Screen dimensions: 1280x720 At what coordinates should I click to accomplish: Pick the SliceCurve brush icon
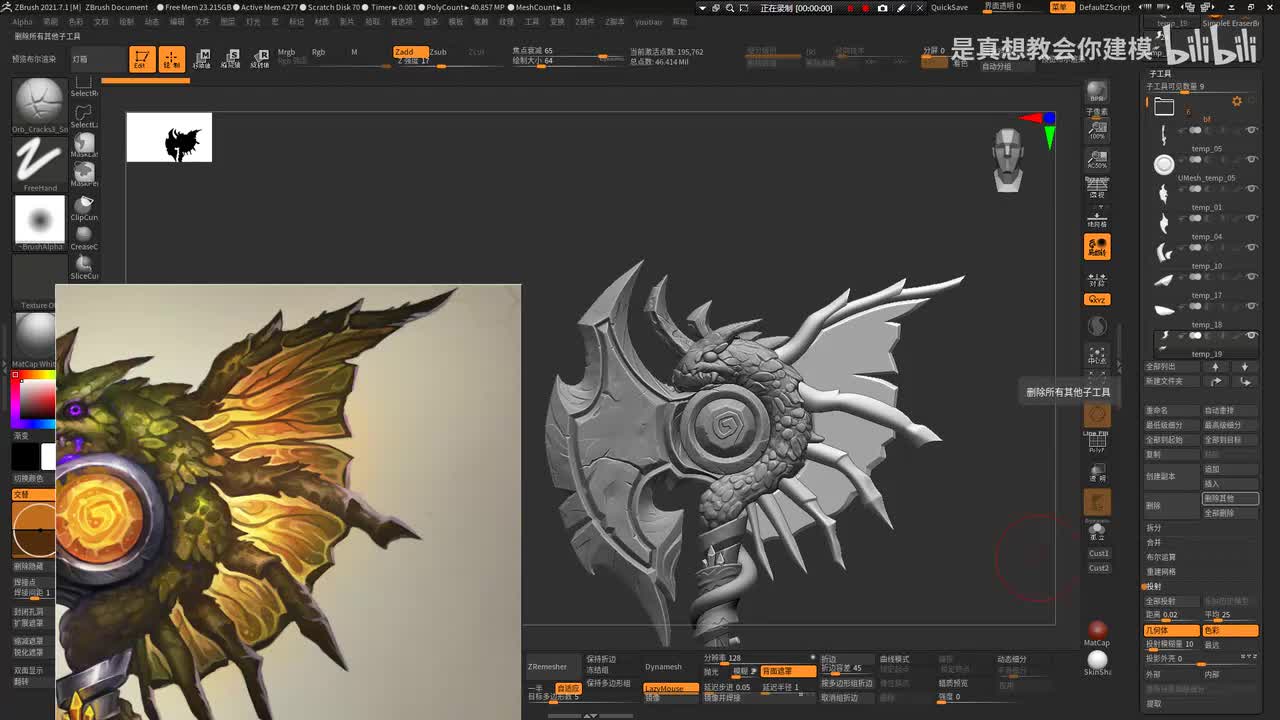(x=84, y=267)
